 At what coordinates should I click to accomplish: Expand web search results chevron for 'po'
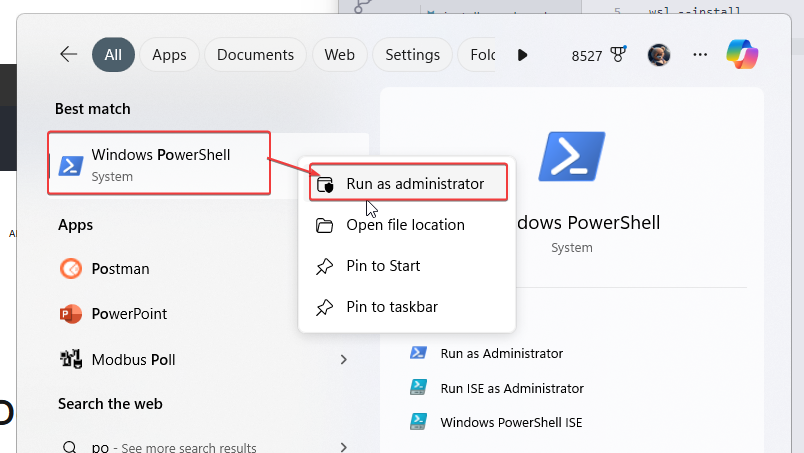pos(344,447)
